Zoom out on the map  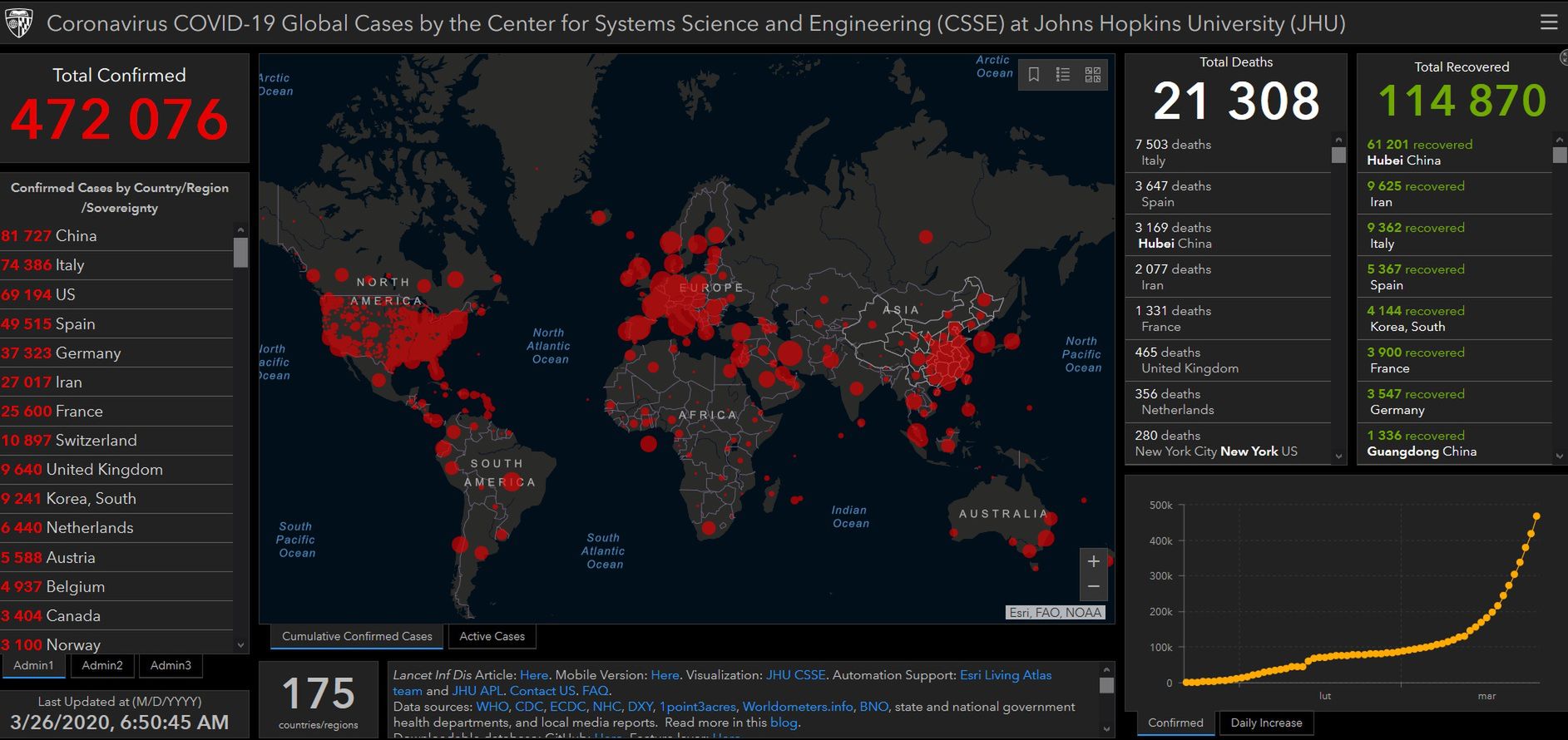1094,587
